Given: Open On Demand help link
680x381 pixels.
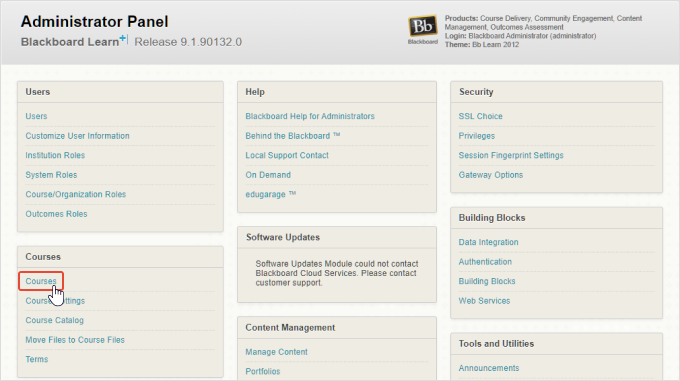Looking at the screenshot, I should [x=268, y=175].
